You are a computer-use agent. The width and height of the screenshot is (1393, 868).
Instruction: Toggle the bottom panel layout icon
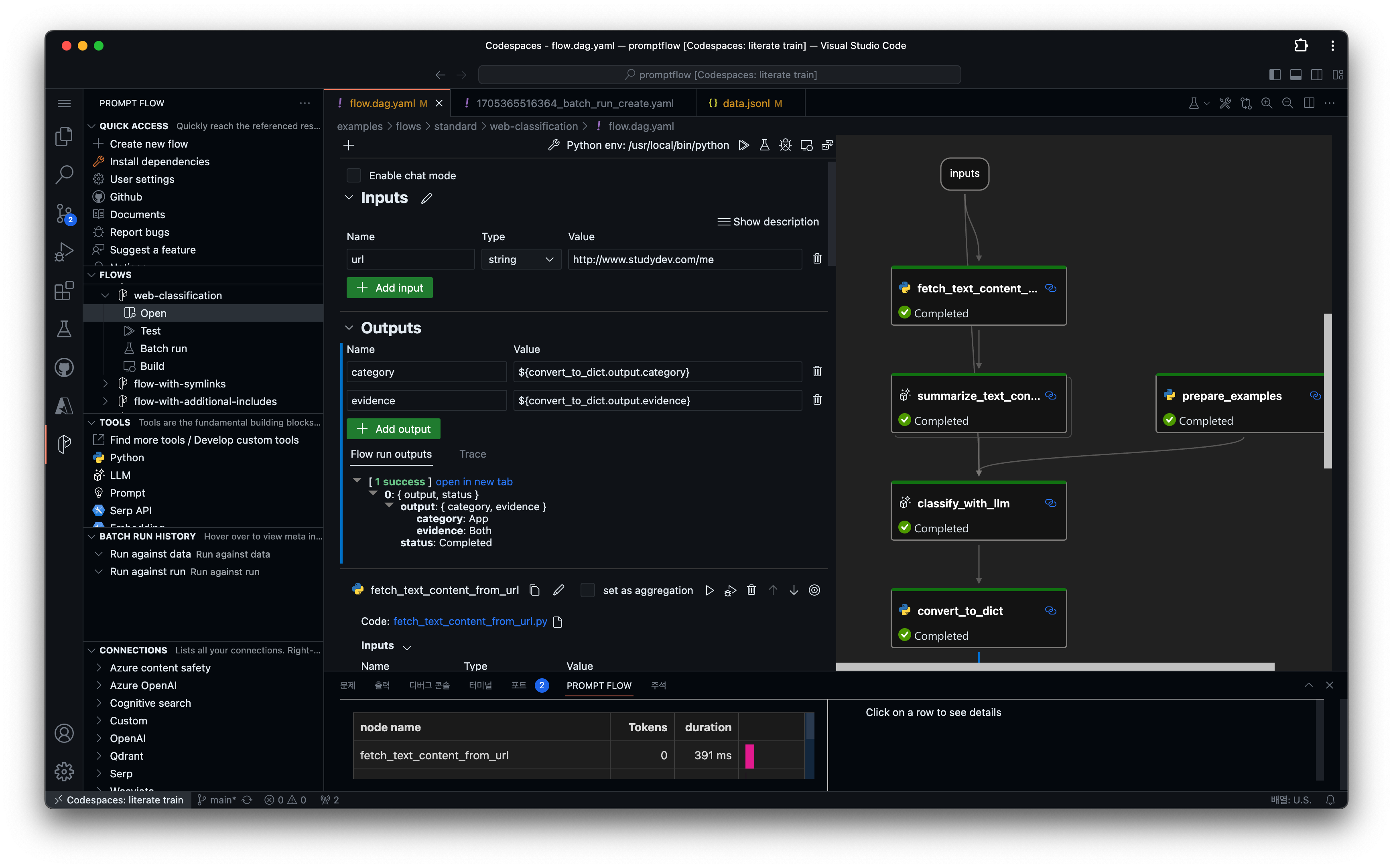[1296, 75]
